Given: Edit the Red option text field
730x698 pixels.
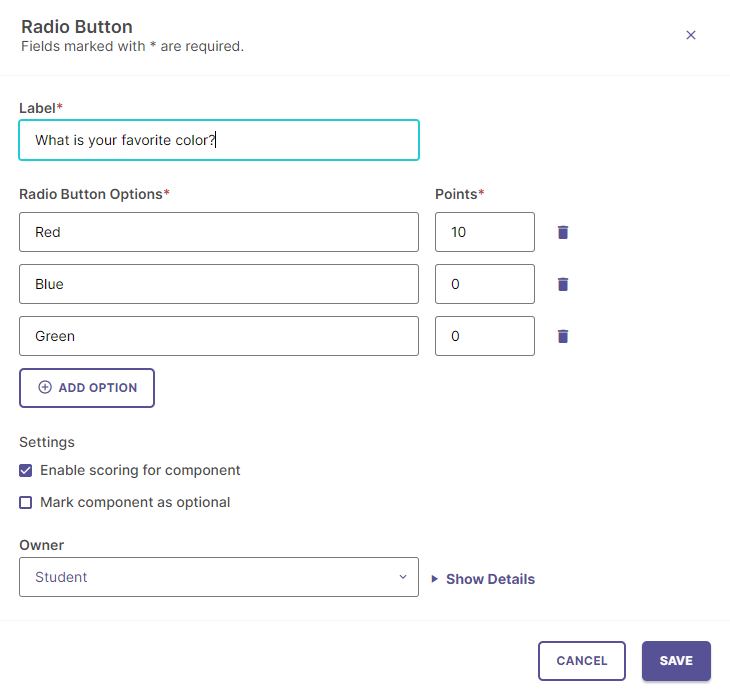Looking at the screenshot, I should tap(219, 232).
